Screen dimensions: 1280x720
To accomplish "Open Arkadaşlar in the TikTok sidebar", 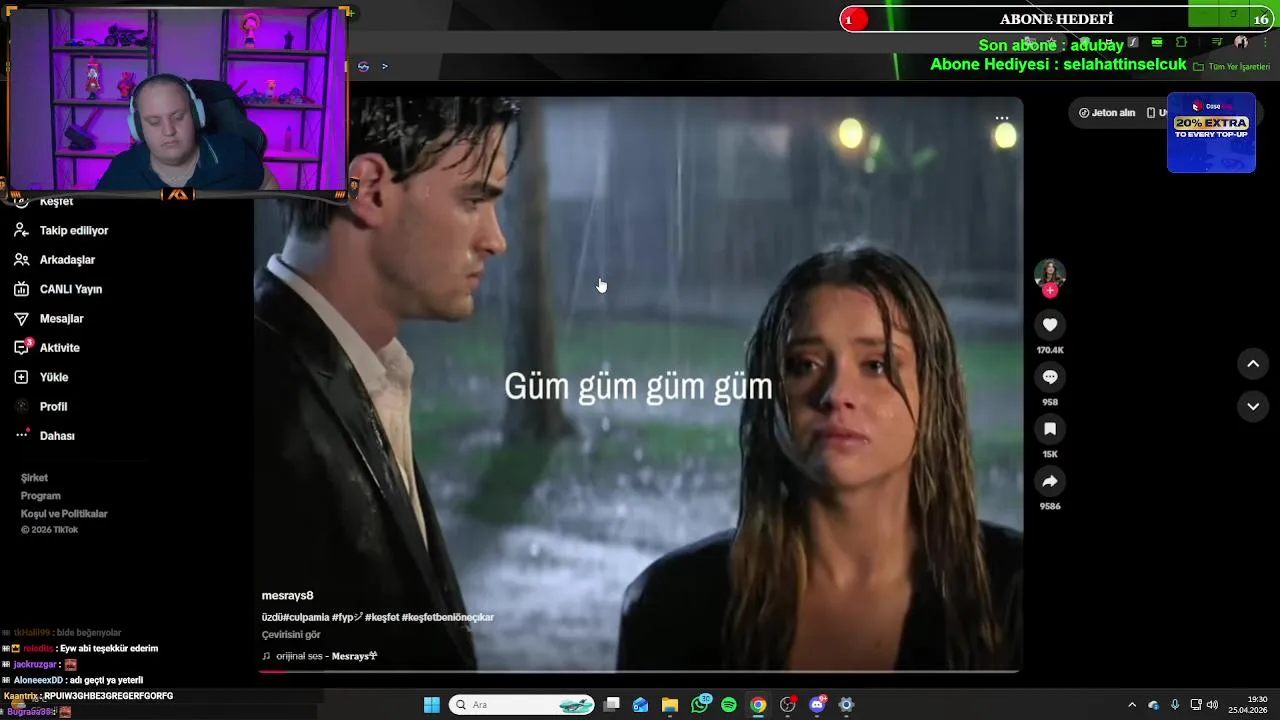I will tap(54, 260).
